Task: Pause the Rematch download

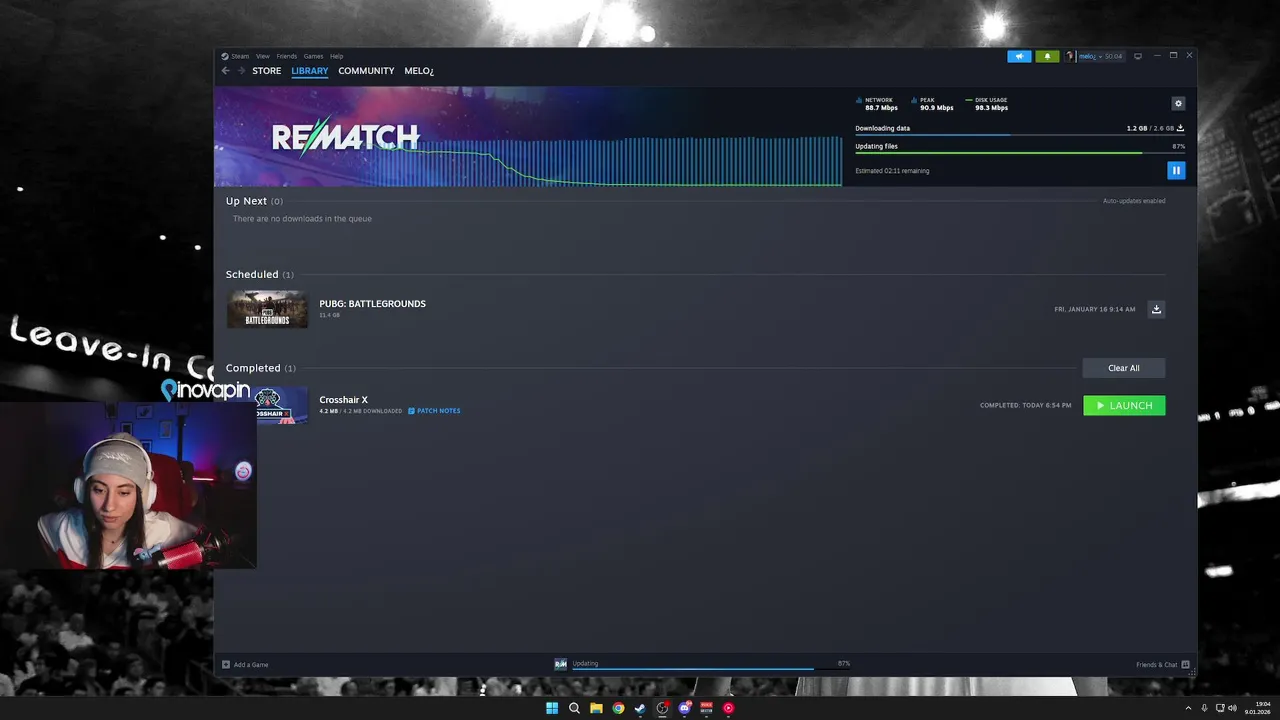Action: click(x=1176, y=171)
